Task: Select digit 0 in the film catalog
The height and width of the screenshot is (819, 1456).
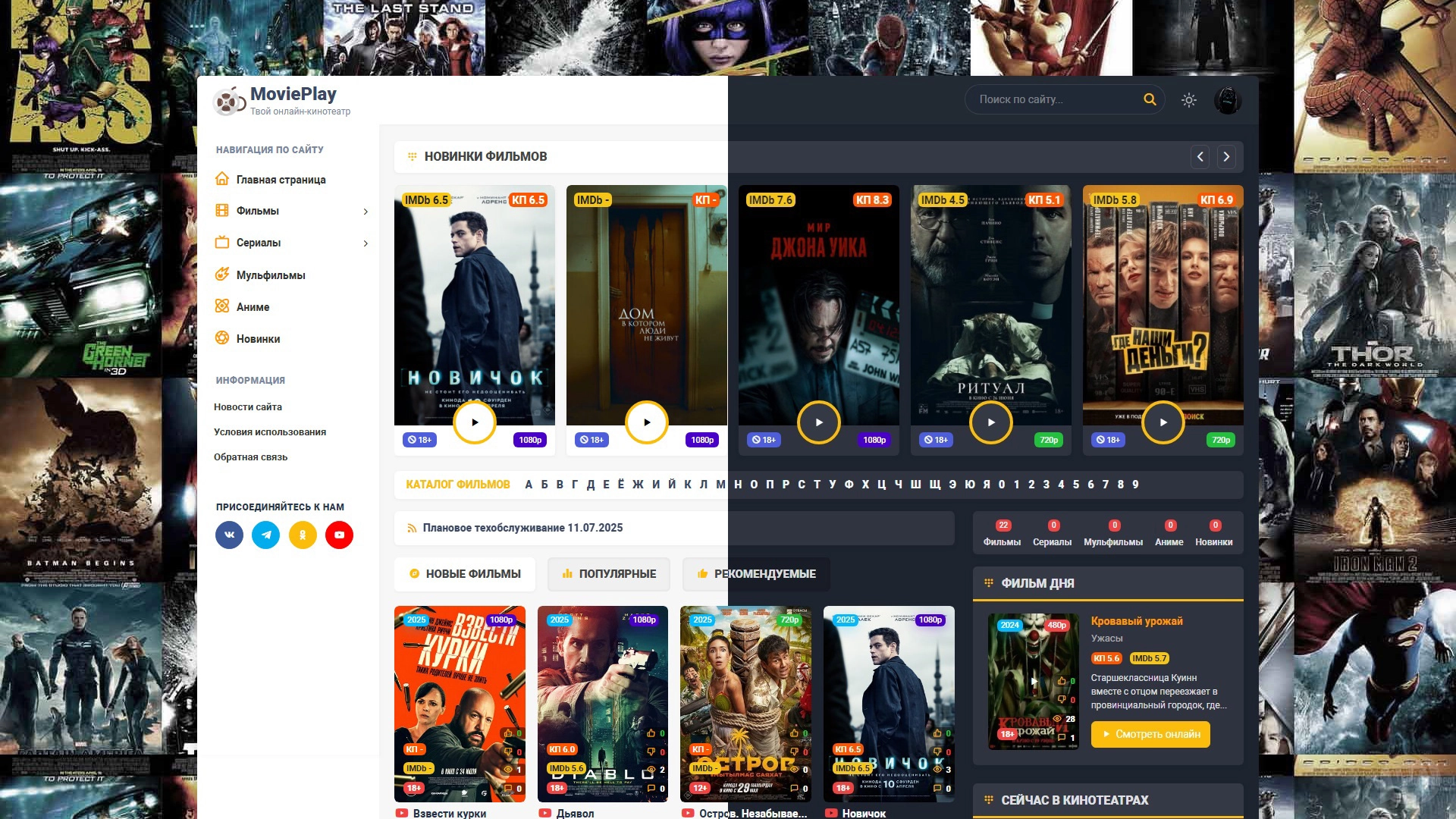Action: tap(1002, 485)
